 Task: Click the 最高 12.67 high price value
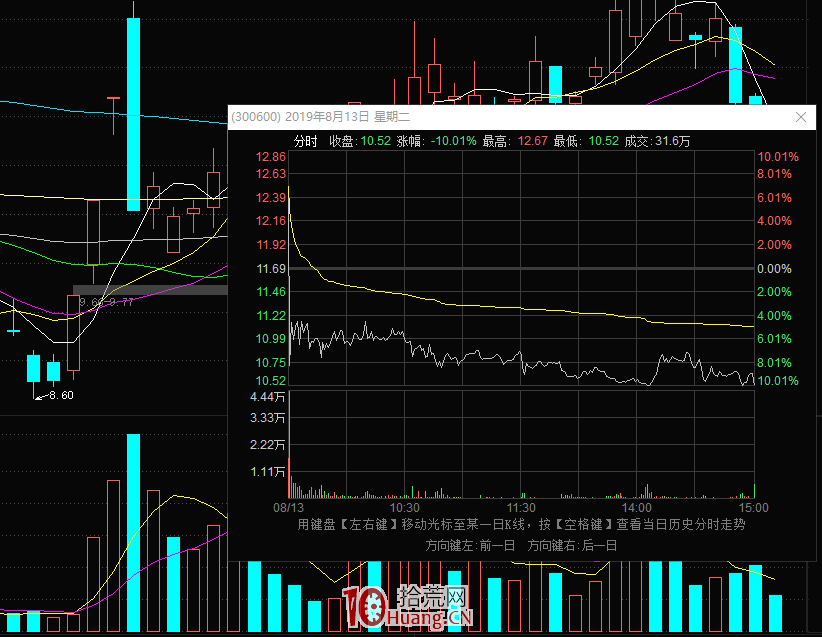[531, 141]
